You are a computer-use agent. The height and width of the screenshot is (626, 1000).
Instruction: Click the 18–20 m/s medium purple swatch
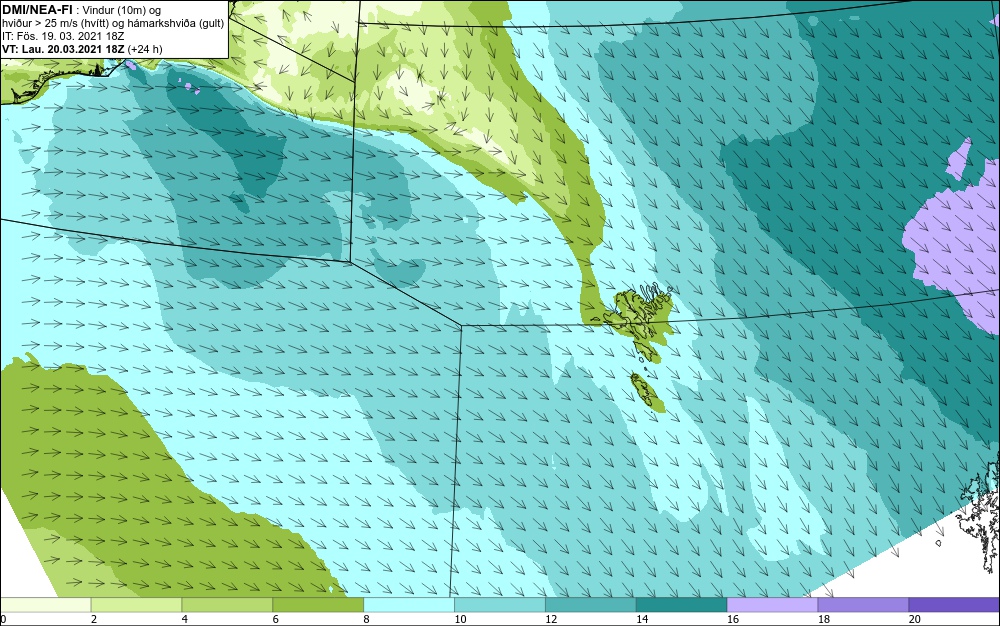[x=864, y=605]
